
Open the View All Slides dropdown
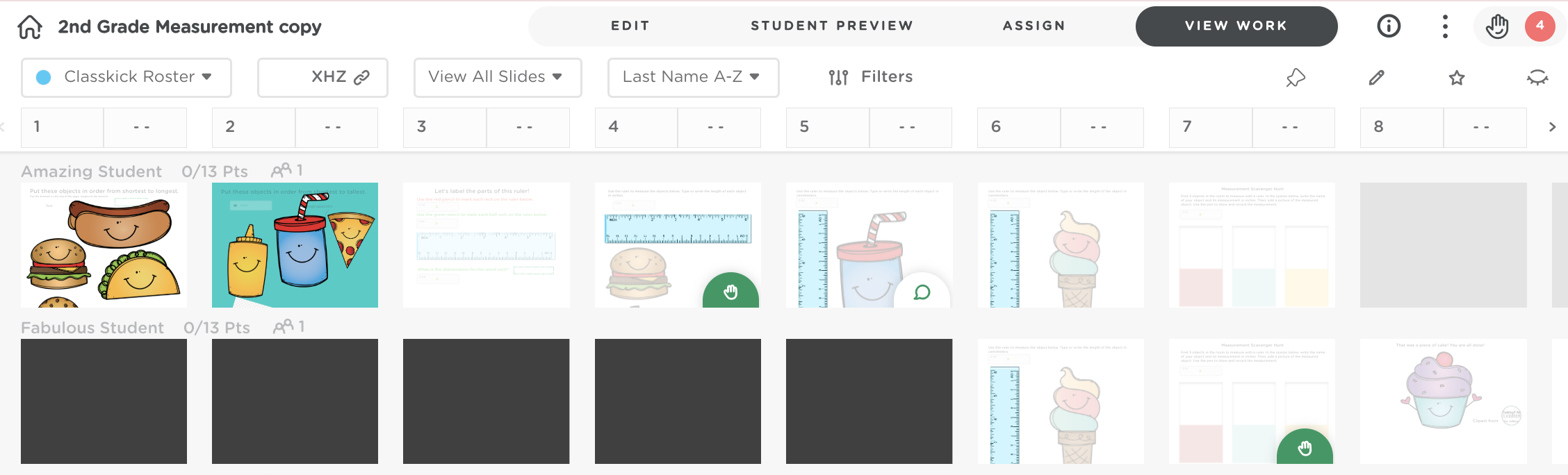[x=498, y=77]
